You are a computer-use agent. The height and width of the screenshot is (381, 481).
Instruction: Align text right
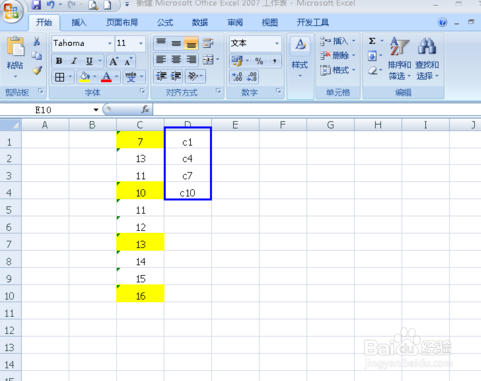click(x=191, y=60)
